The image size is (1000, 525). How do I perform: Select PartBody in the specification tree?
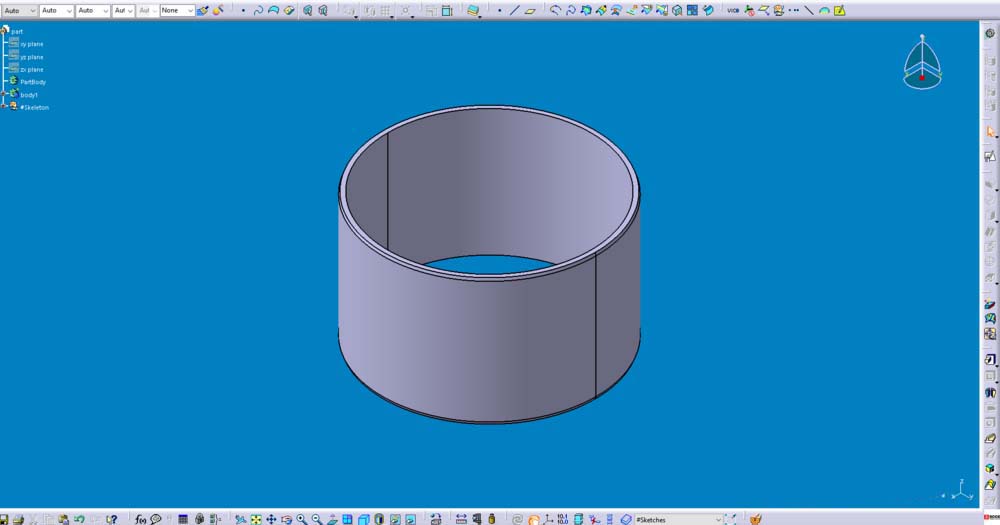(x=33, y=82)
